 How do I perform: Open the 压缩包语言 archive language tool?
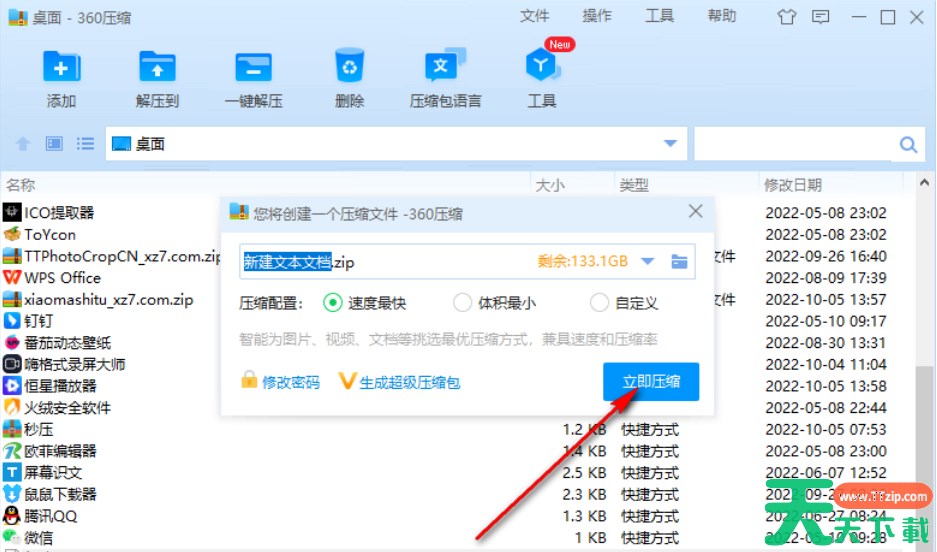tap(445, 68)
